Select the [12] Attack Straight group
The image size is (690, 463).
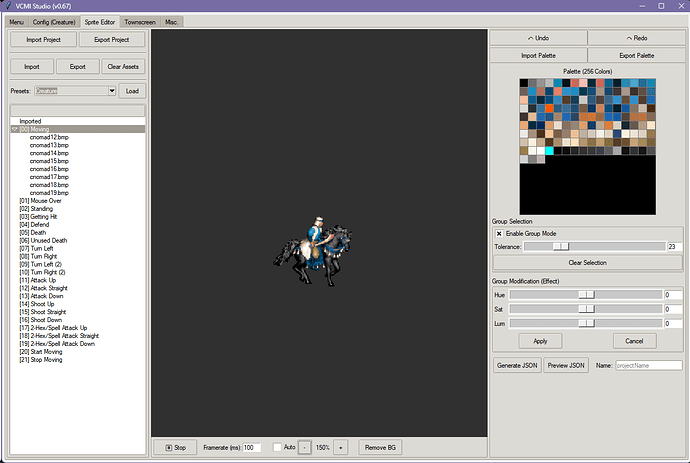(44, 288)
